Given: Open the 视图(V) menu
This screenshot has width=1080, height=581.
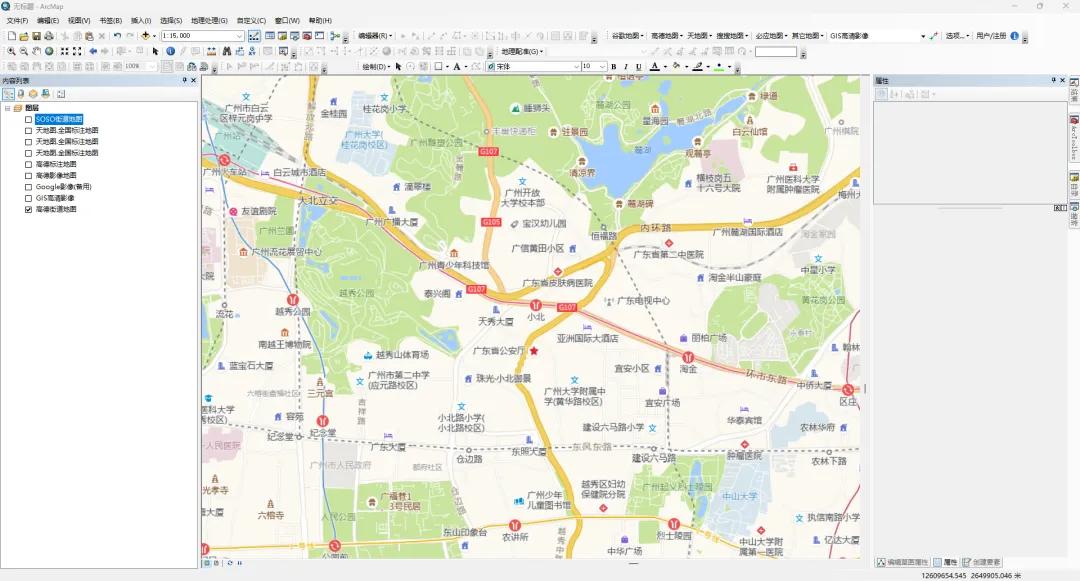Looking at the screenshot, I should click(x=79, y=21).
